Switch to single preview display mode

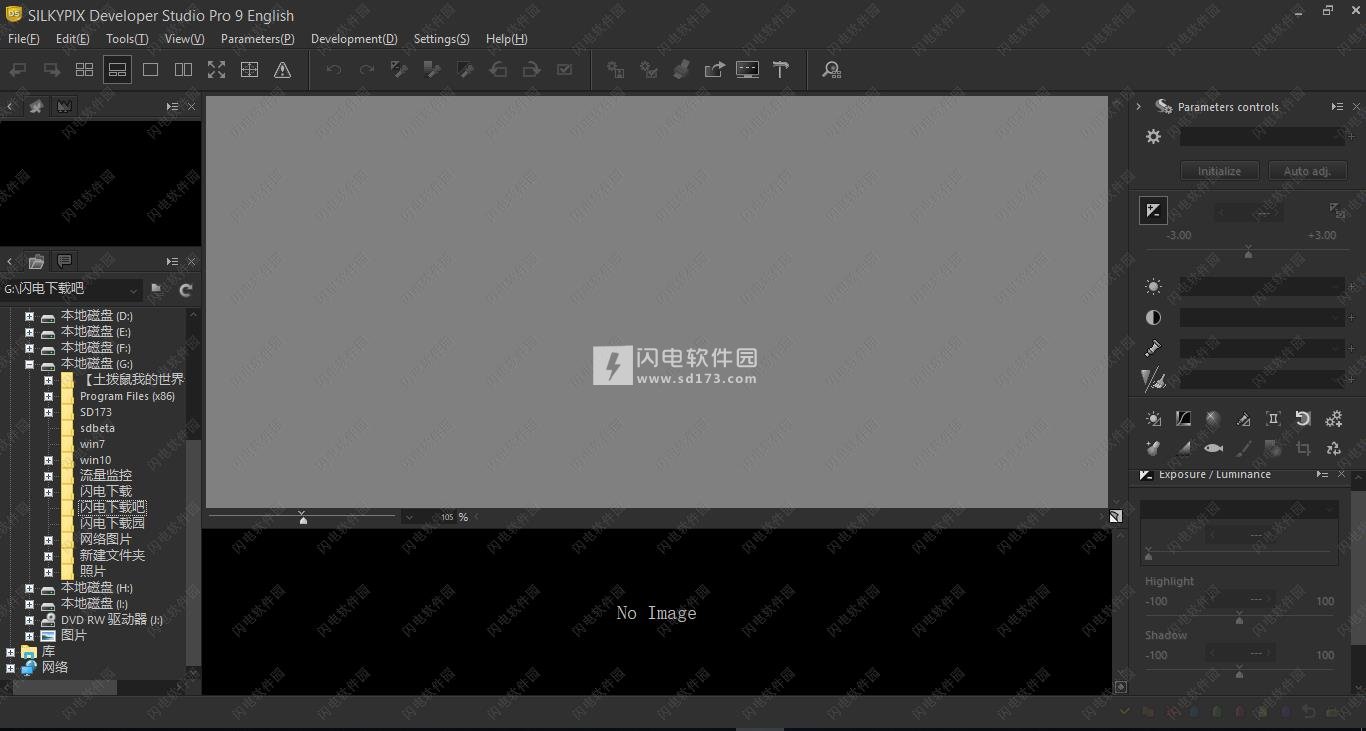150,70
